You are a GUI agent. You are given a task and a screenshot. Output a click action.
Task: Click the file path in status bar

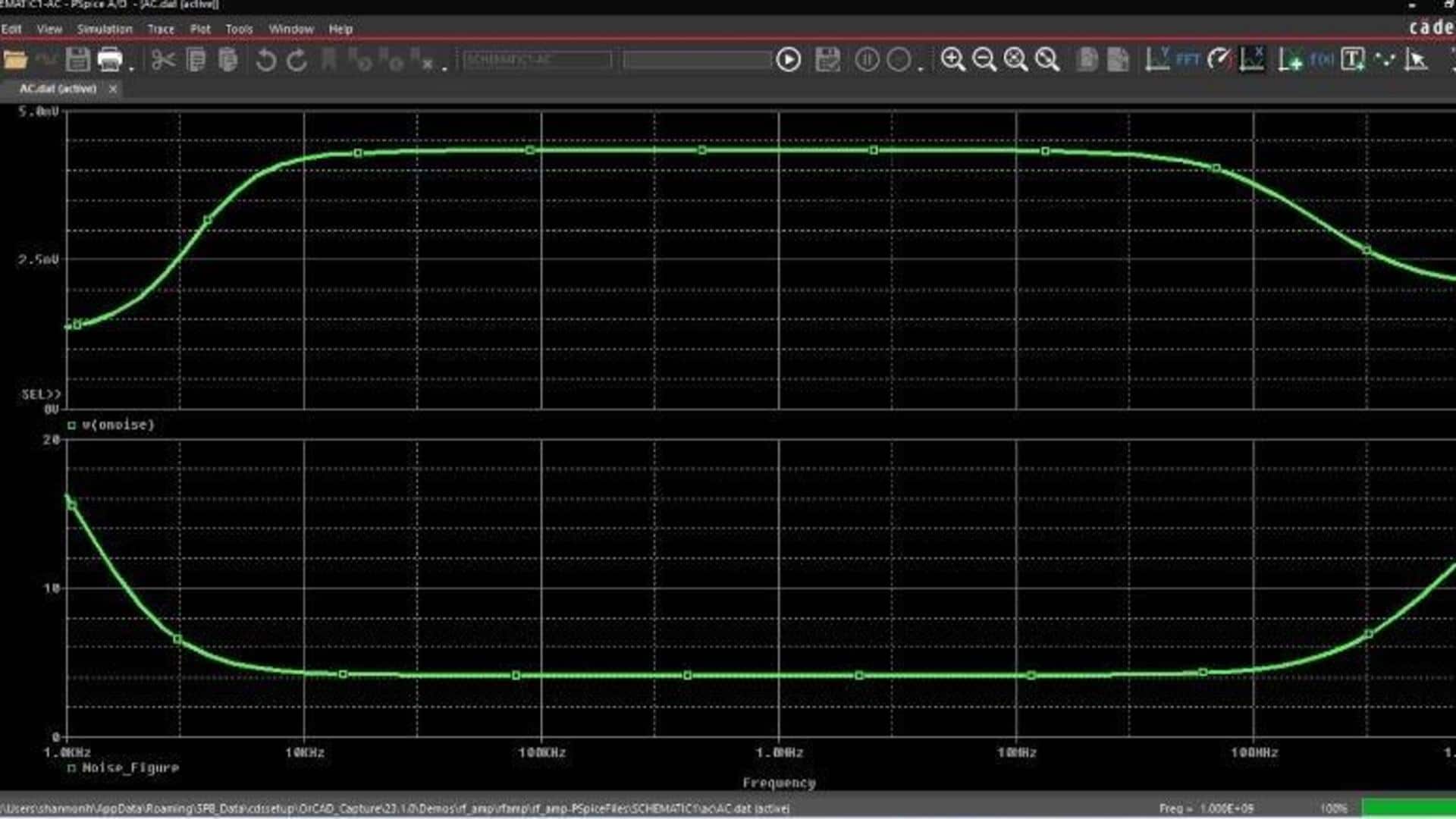(395, 808)
